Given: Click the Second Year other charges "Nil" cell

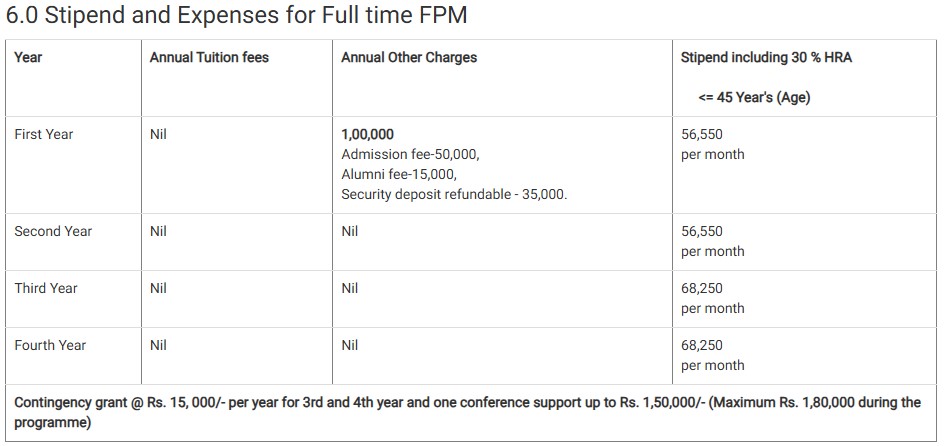Looking at the screenshot, I should click(x=349, y=231).
